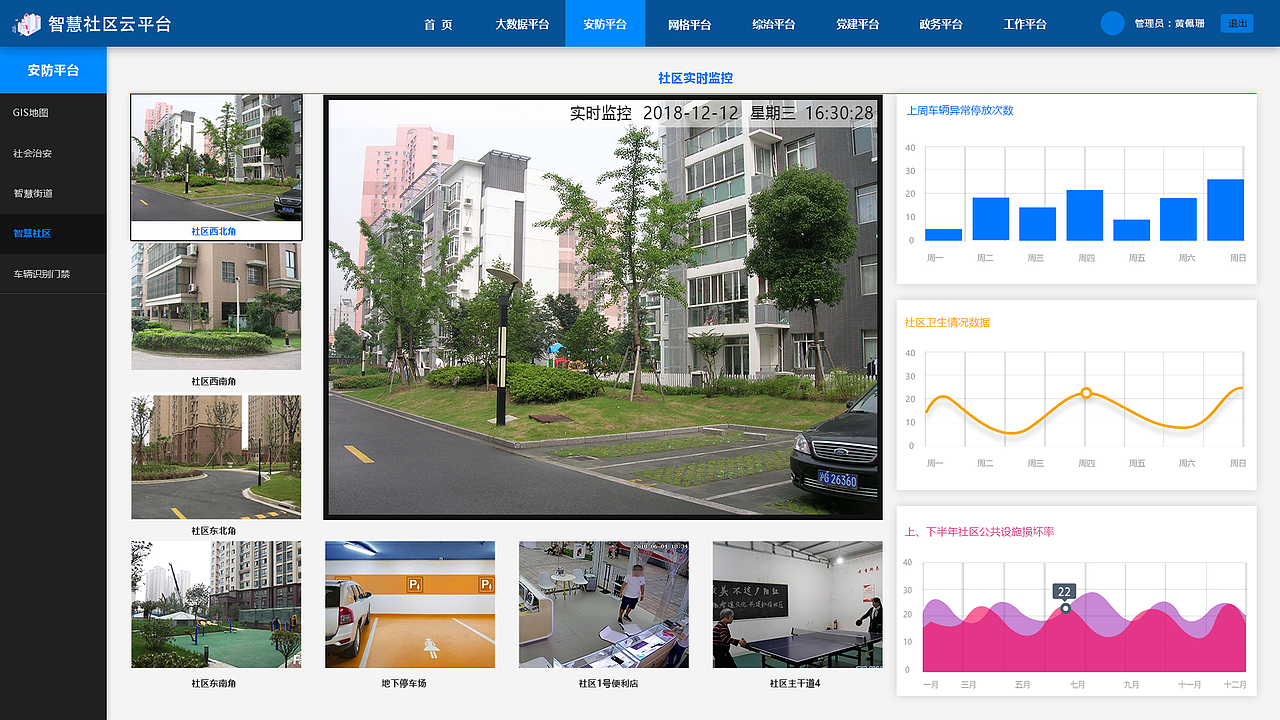Click the 安防平台 sidebar header

point(53,70)
